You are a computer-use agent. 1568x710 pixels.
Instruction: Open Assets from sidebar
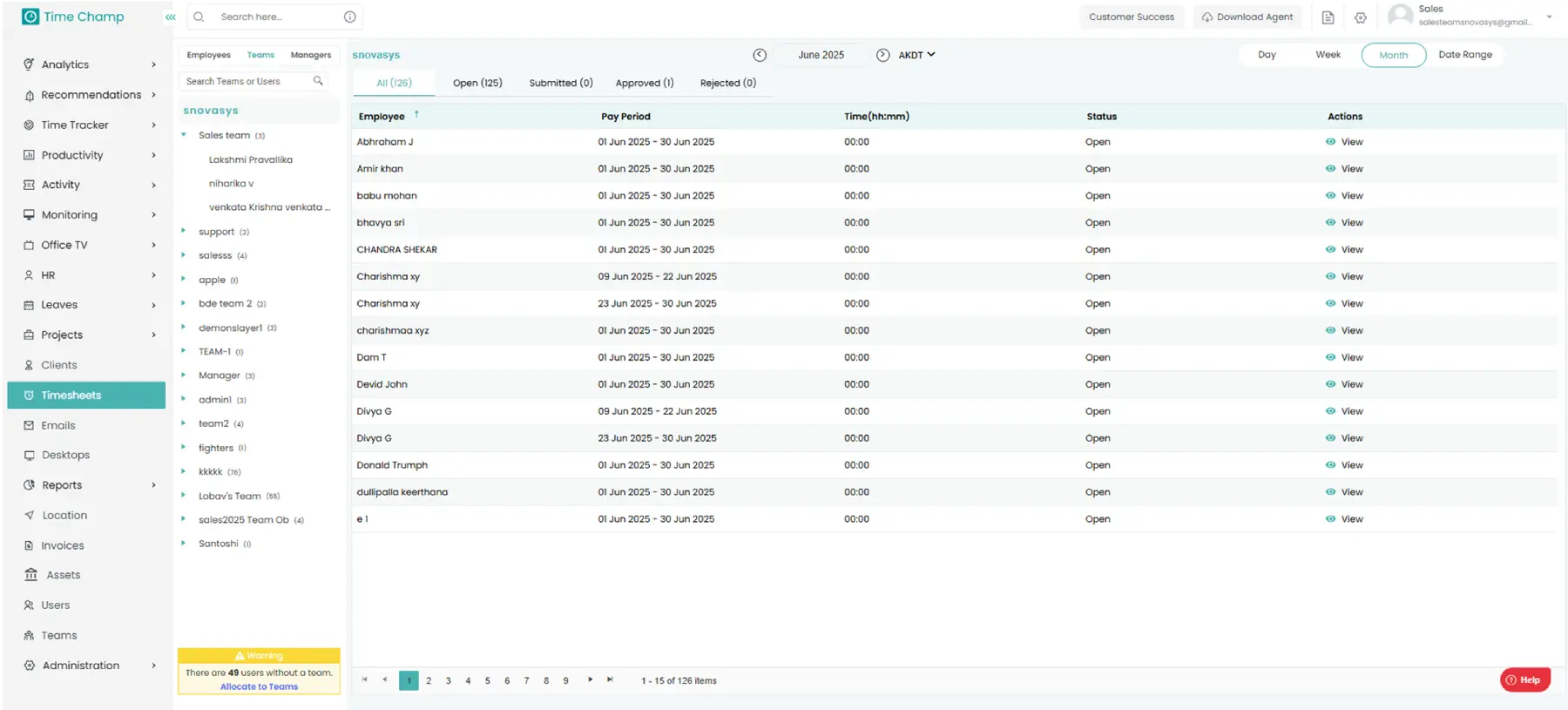tap(63, 575)
